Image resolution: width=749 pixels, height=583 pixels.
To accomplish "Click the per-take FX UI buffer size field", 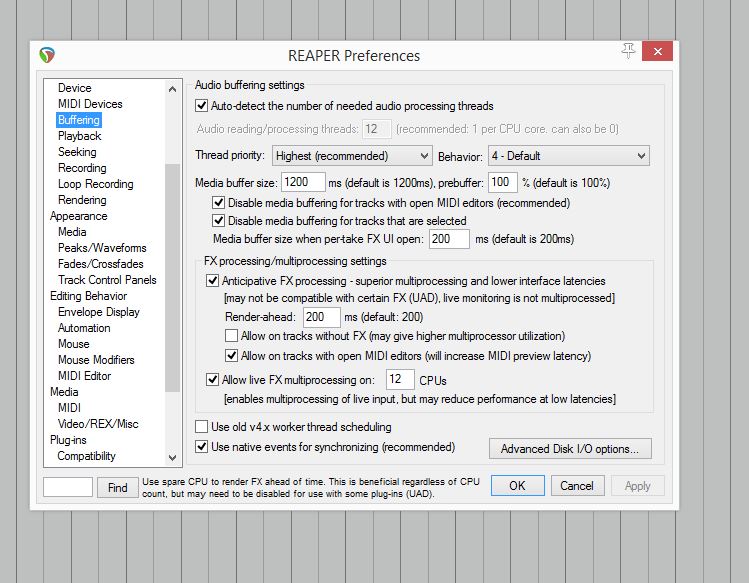I will click(449, 239).
